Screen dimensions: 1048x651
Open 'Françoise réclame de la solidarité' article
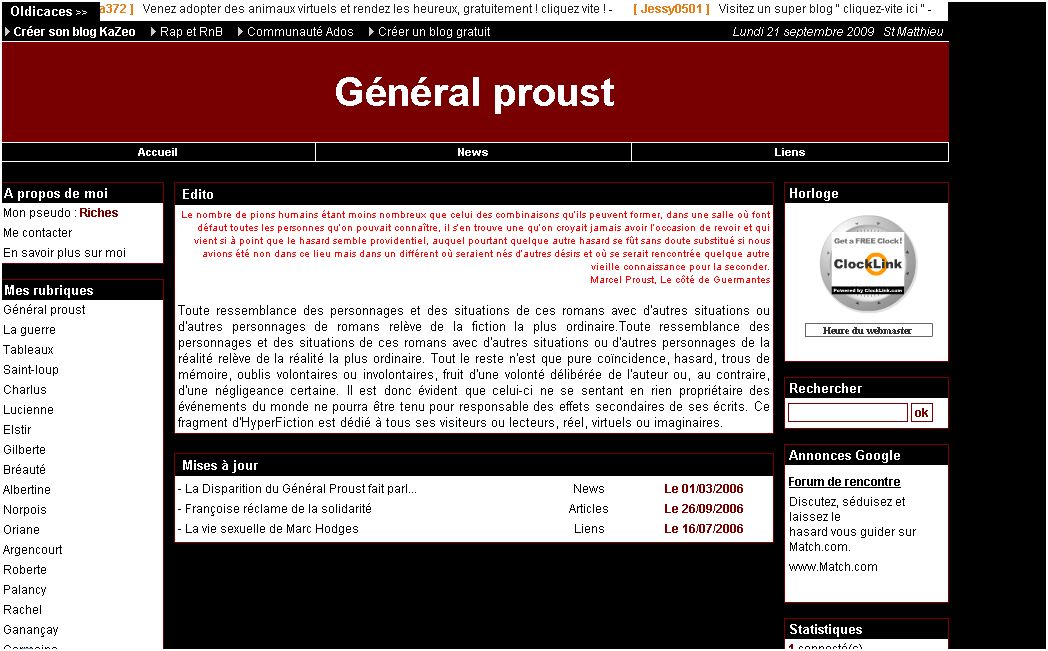pos(278,509)
